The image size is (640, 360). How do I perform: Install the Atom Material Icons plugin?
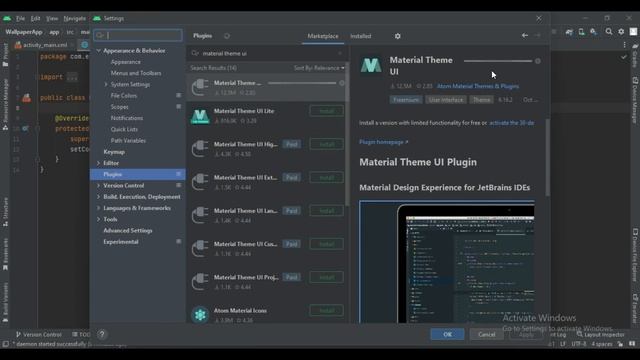(x=327, y=311)
